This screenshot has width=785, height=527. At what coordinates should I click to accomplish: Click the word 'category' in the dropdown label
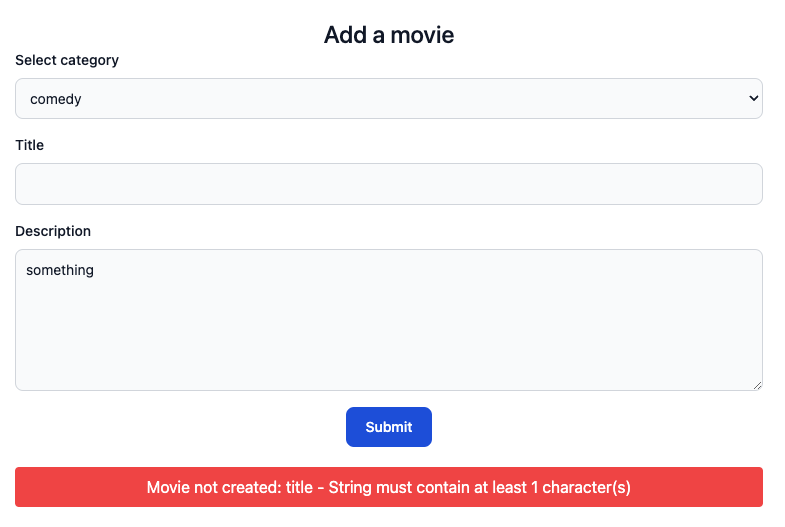click(90, 60)
